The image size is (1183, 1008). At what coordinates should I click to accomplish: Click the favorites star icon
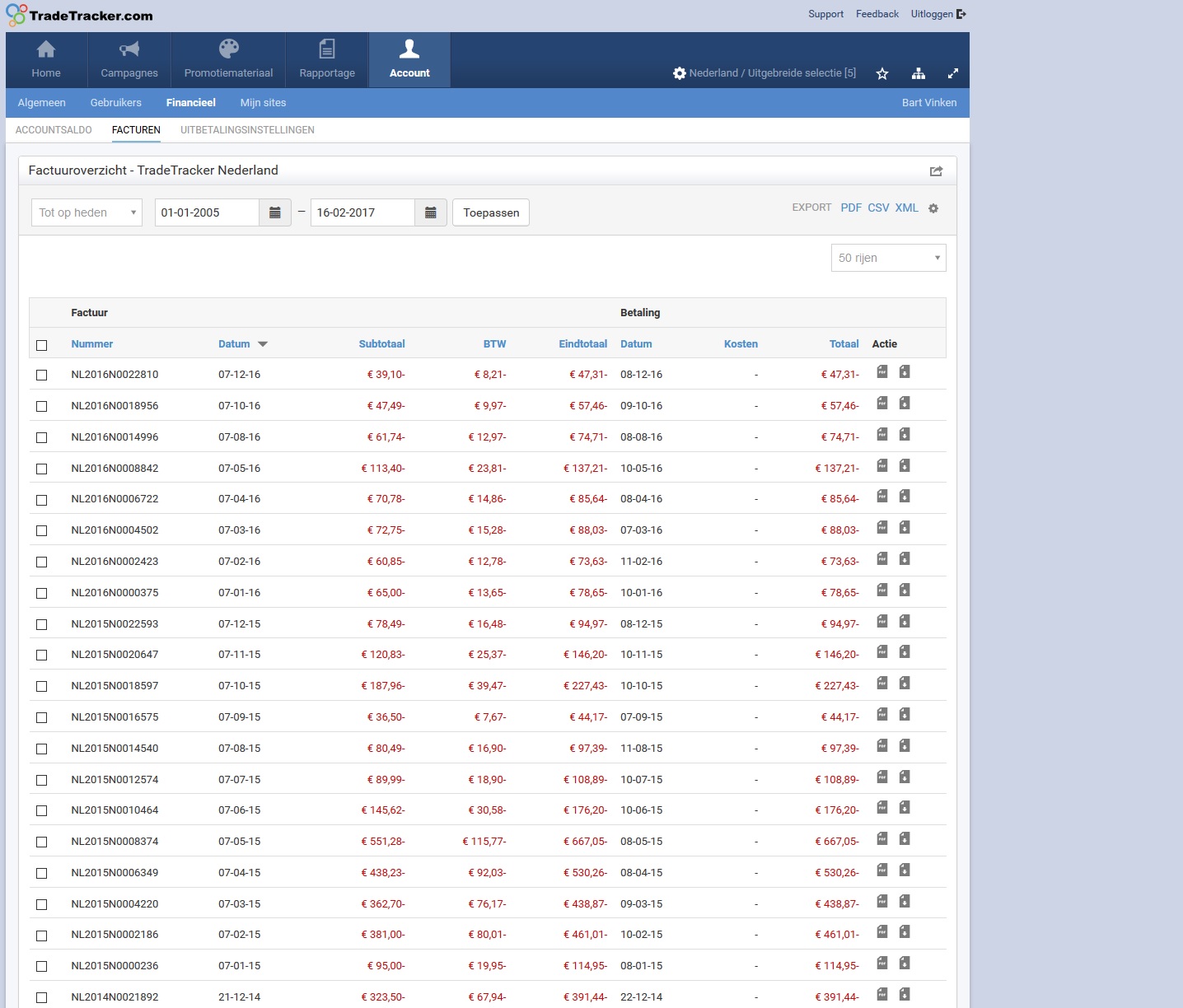click(x=882, y=73)
